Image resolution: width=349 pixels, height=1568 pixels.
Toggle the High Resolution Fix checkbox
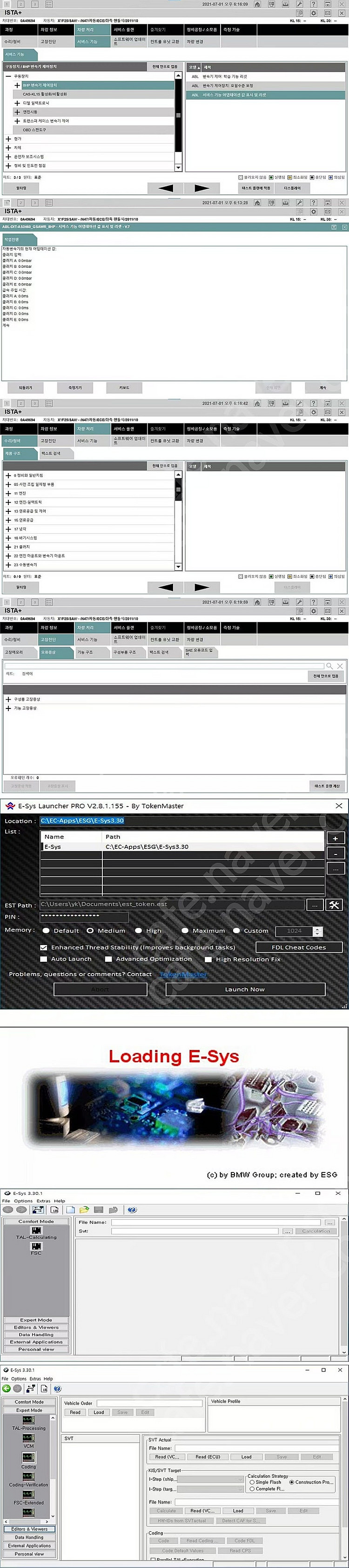208,959
